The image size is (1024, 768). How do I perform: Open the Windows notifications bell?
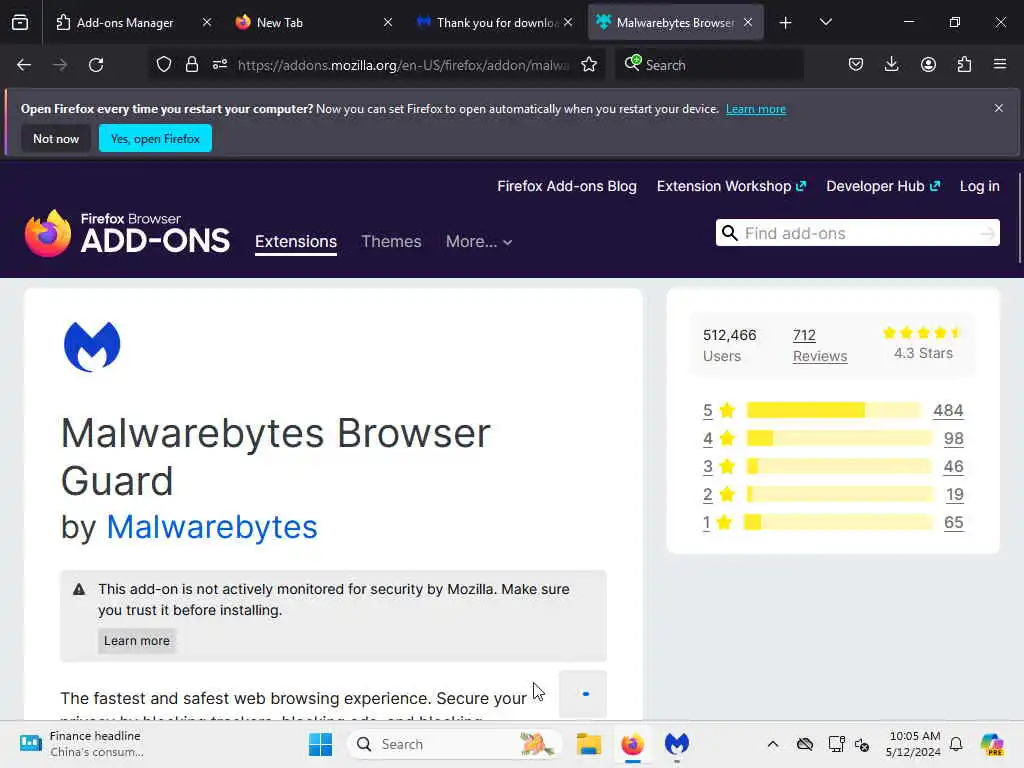pos(956,744)
